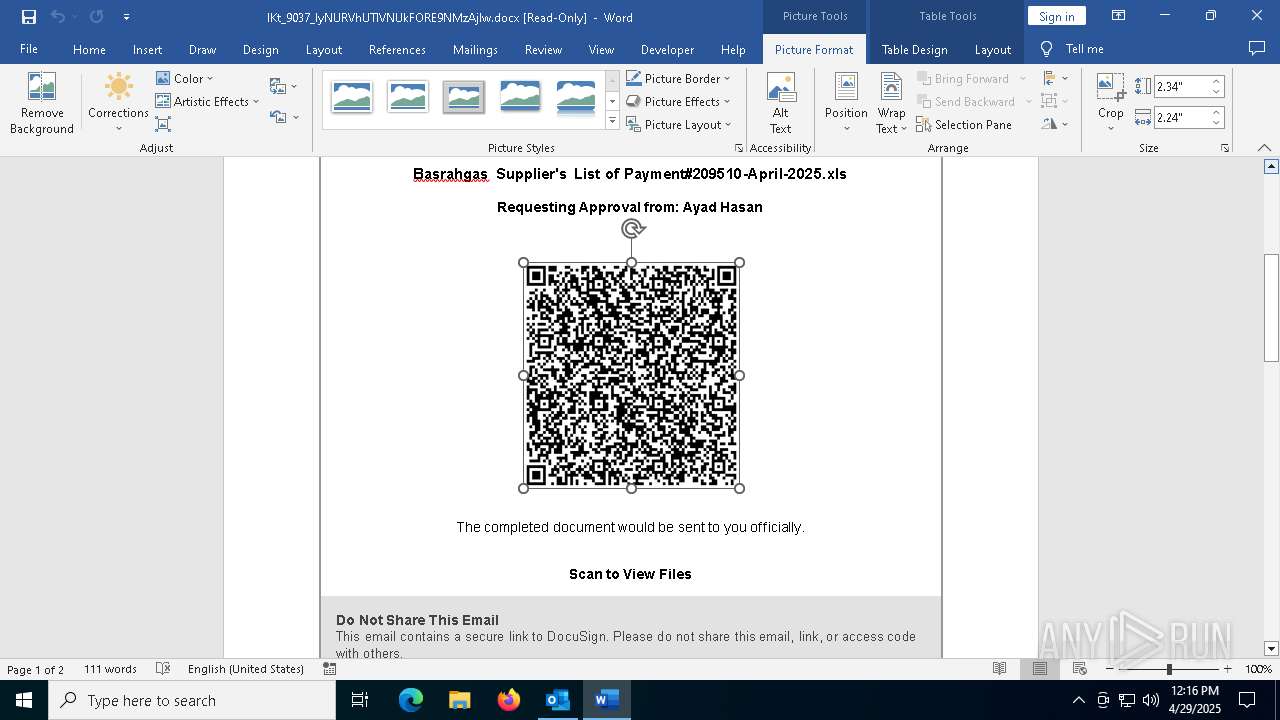Click the Page 1 of 2 indicator
This screenshot has height=720, width=1280.
coord(36,669)
